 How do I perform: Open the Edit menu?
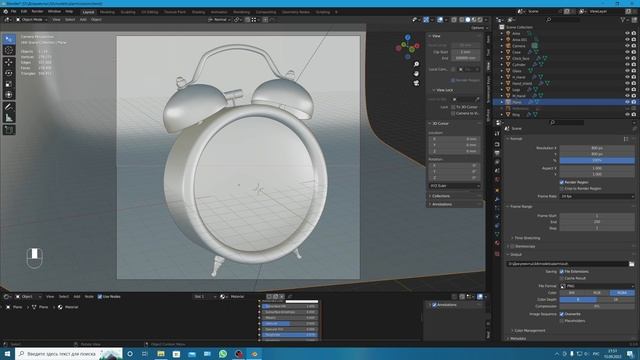click(24, 11)
